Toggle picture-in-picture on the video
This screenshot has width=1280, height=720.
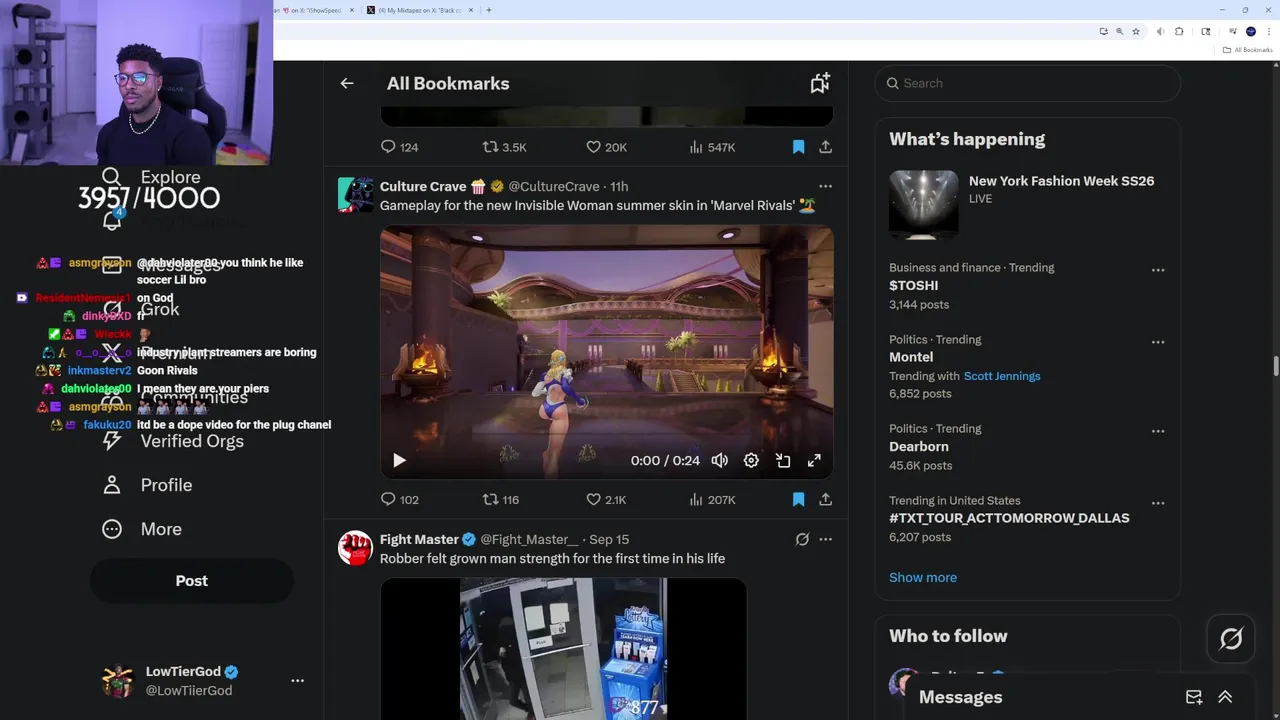coord(783,460)
